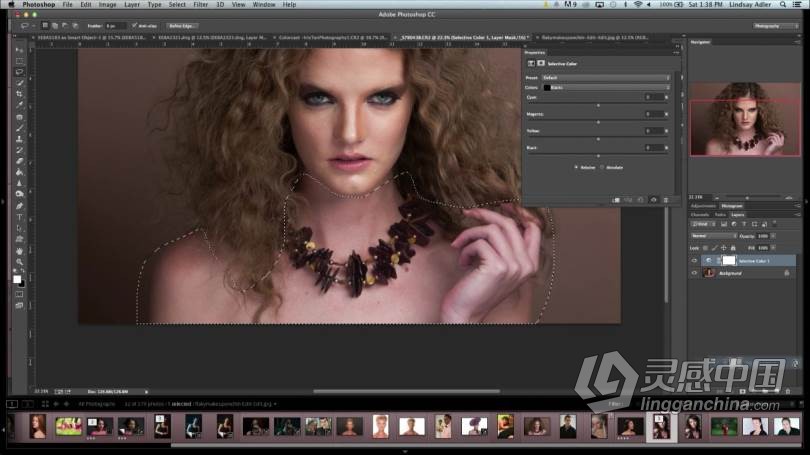Select the Selective Color 1 layer mask thumbnail
This screenshot has width=810, height=455.
click(x=728, y=261)
